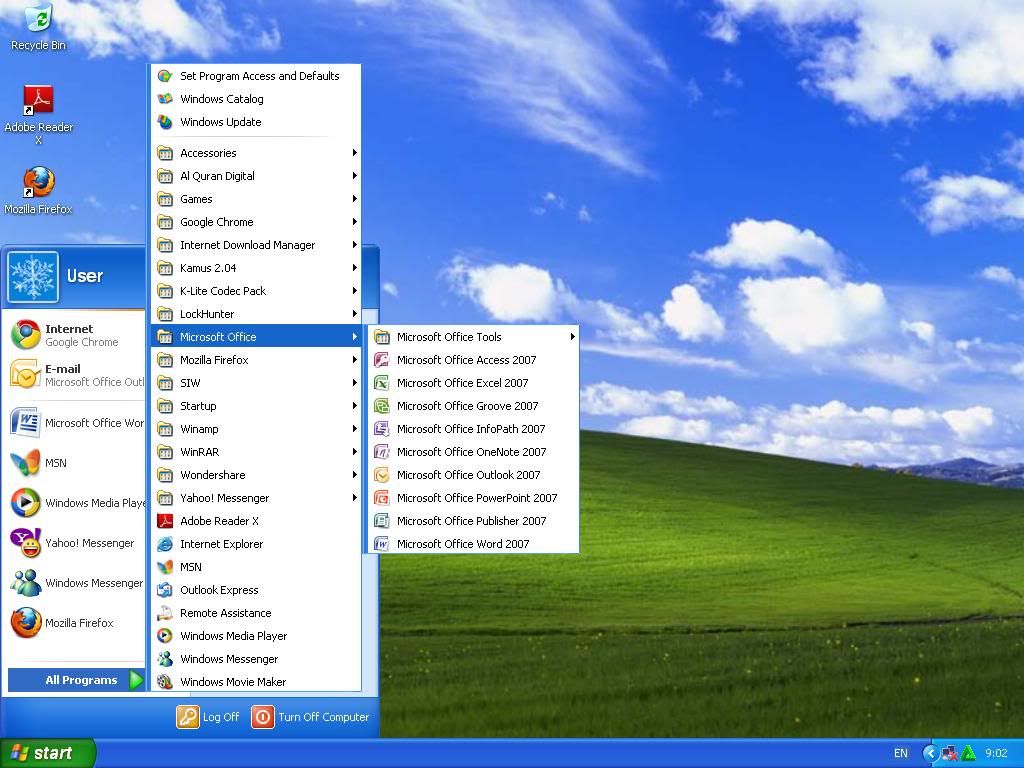This screenshot has height=768, width=1024.
Task: Select the LockHunter program folder
Action: tap(256, 313)
